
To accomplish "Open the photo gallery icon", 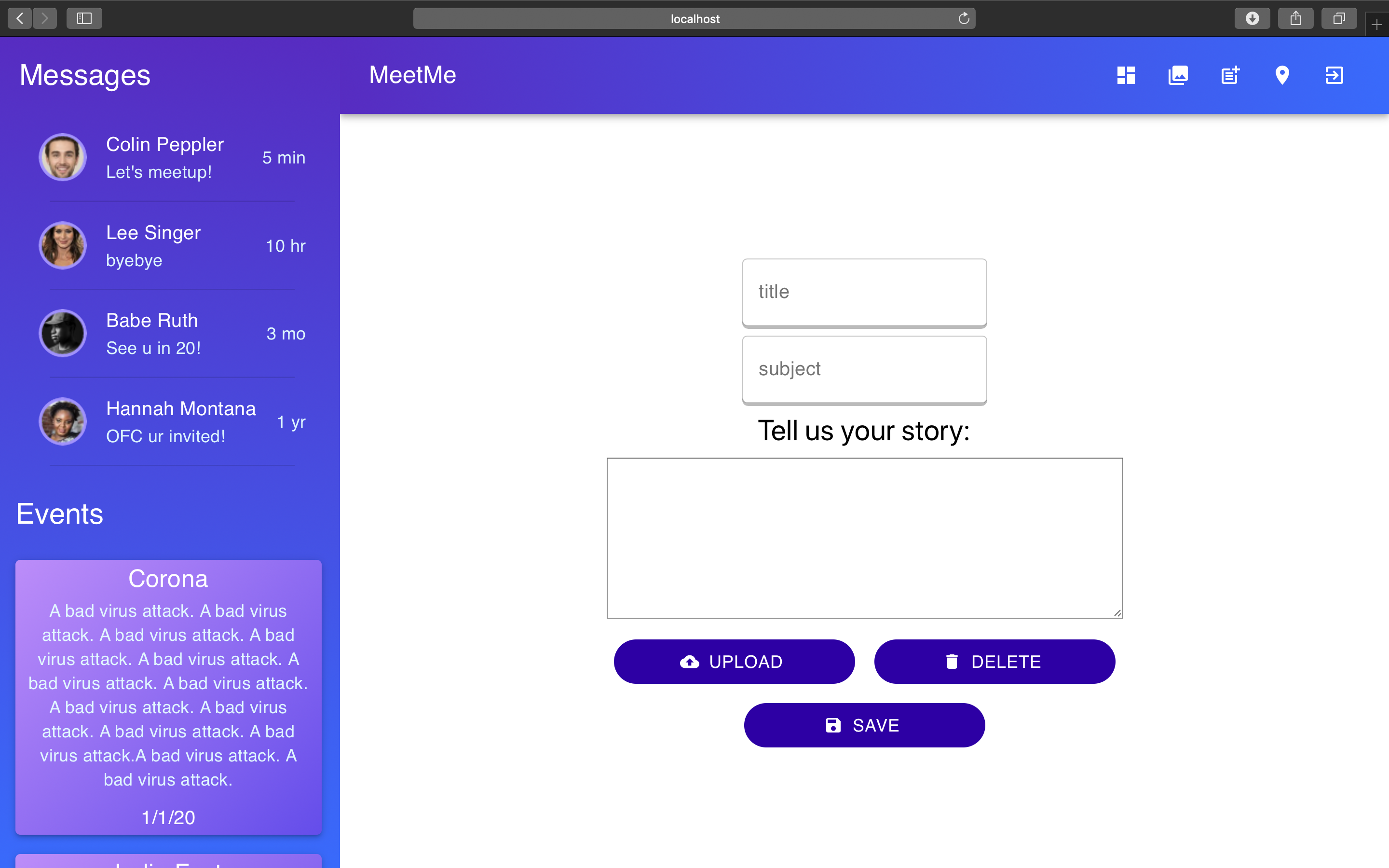I will 1178,75.
